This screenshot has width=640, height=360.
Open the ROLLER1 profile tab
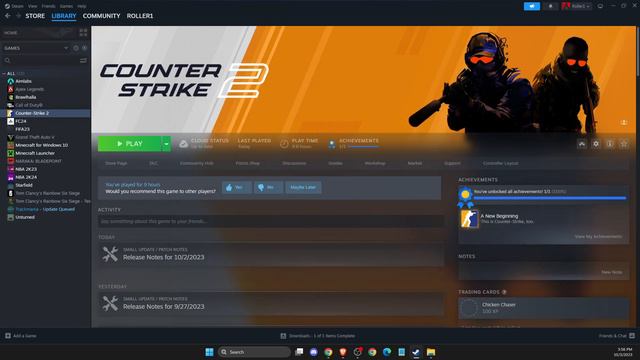[140, 16]
